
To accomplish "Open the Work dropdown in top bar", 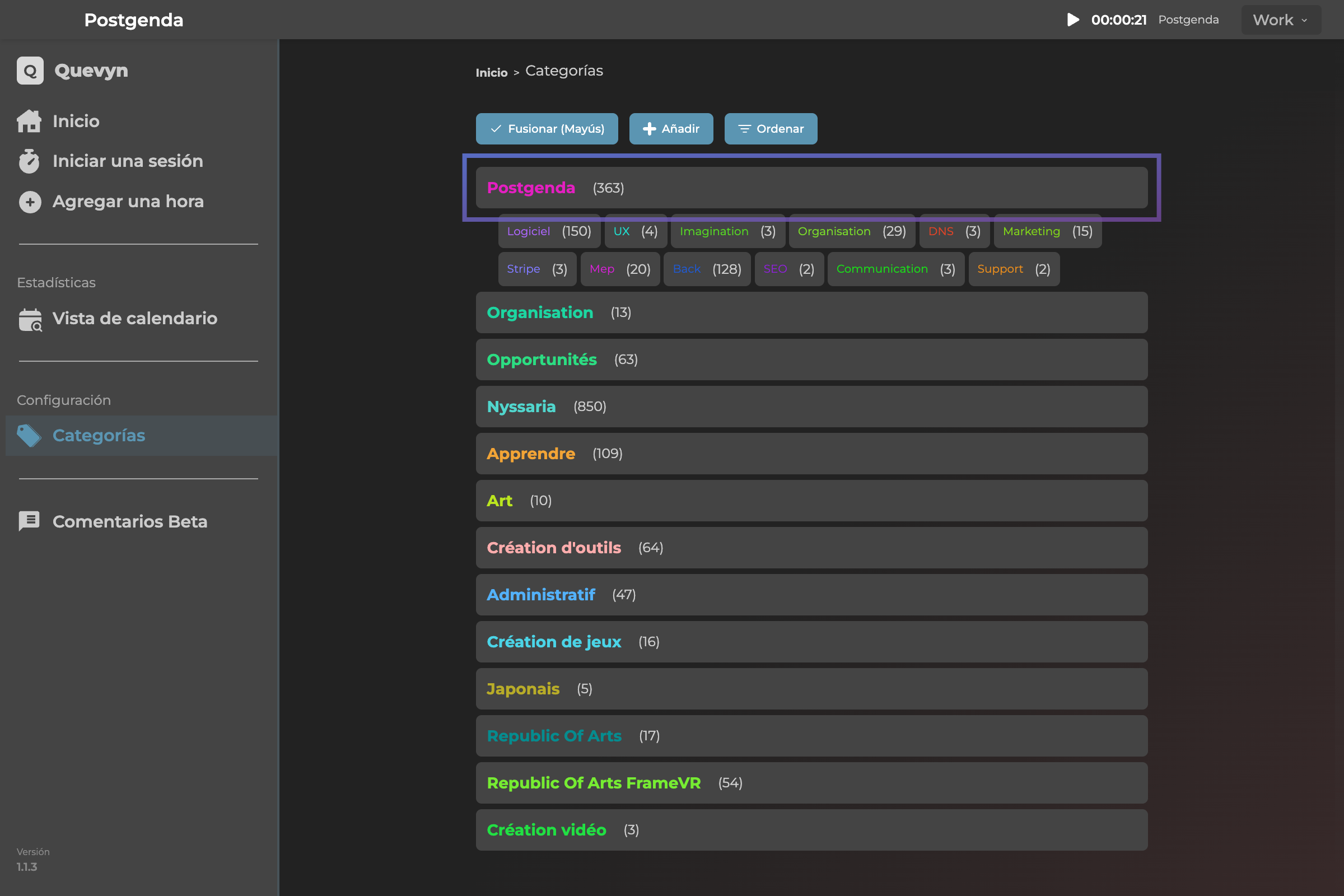I will tap(1281, 20).
